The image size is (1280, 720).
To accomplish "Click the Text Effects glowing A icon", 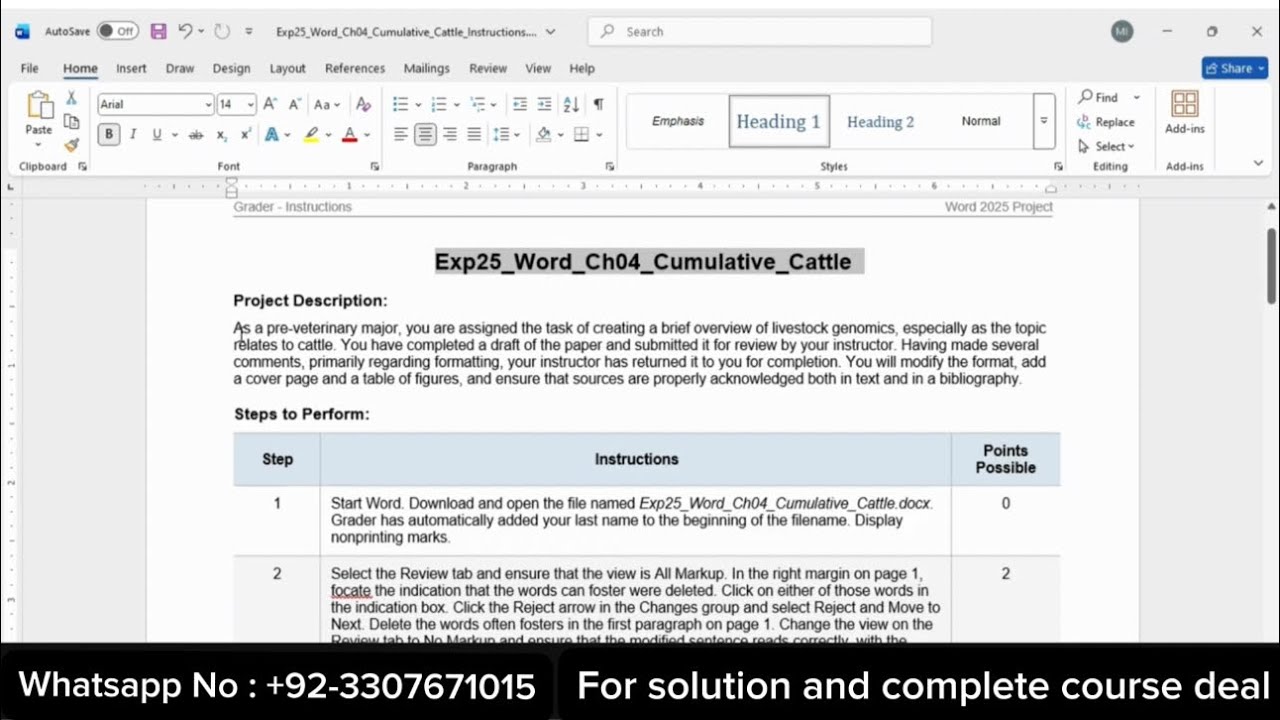I will pos(272,134).
